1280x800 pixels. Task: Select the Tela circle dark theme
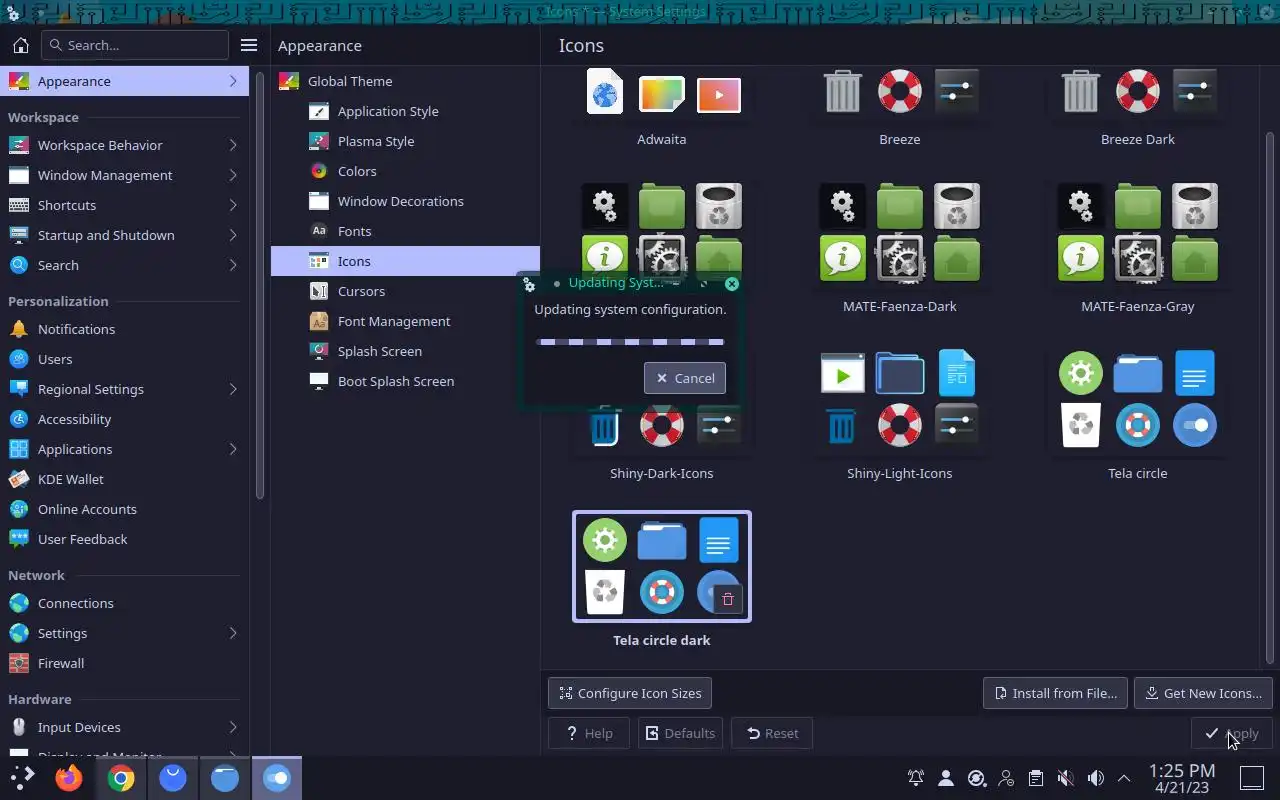662,582
